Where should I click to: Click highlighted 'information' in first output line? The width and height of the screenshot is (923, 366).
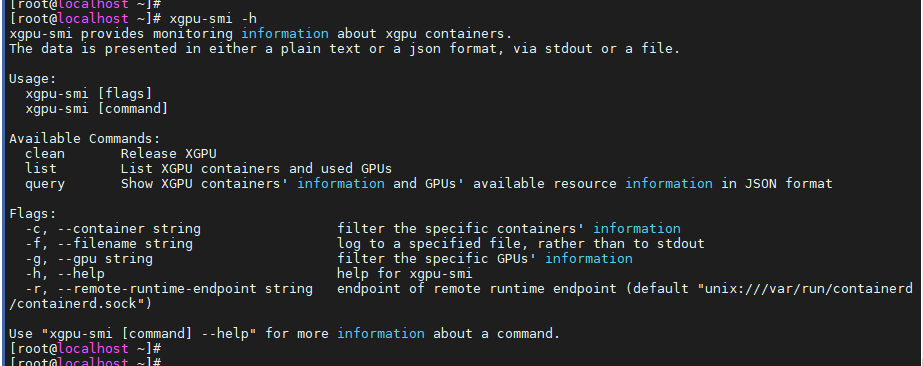tap(285, 34)
